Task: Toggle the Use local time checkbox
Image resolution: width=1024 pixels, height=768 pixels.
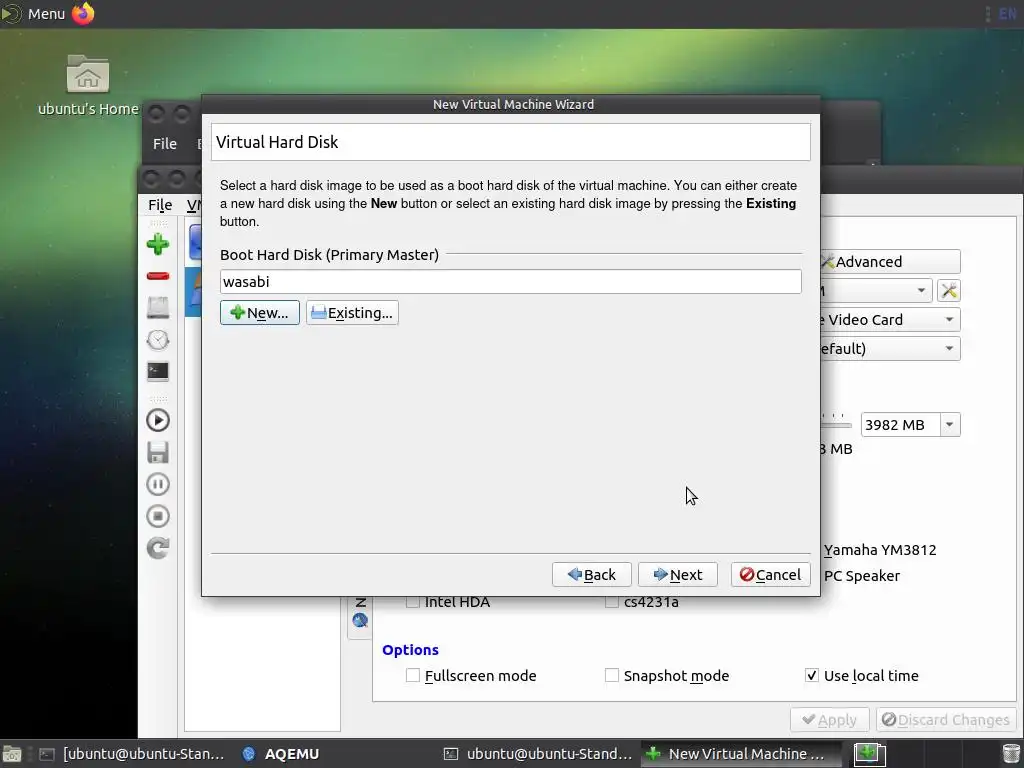Action: click(812, 675)
